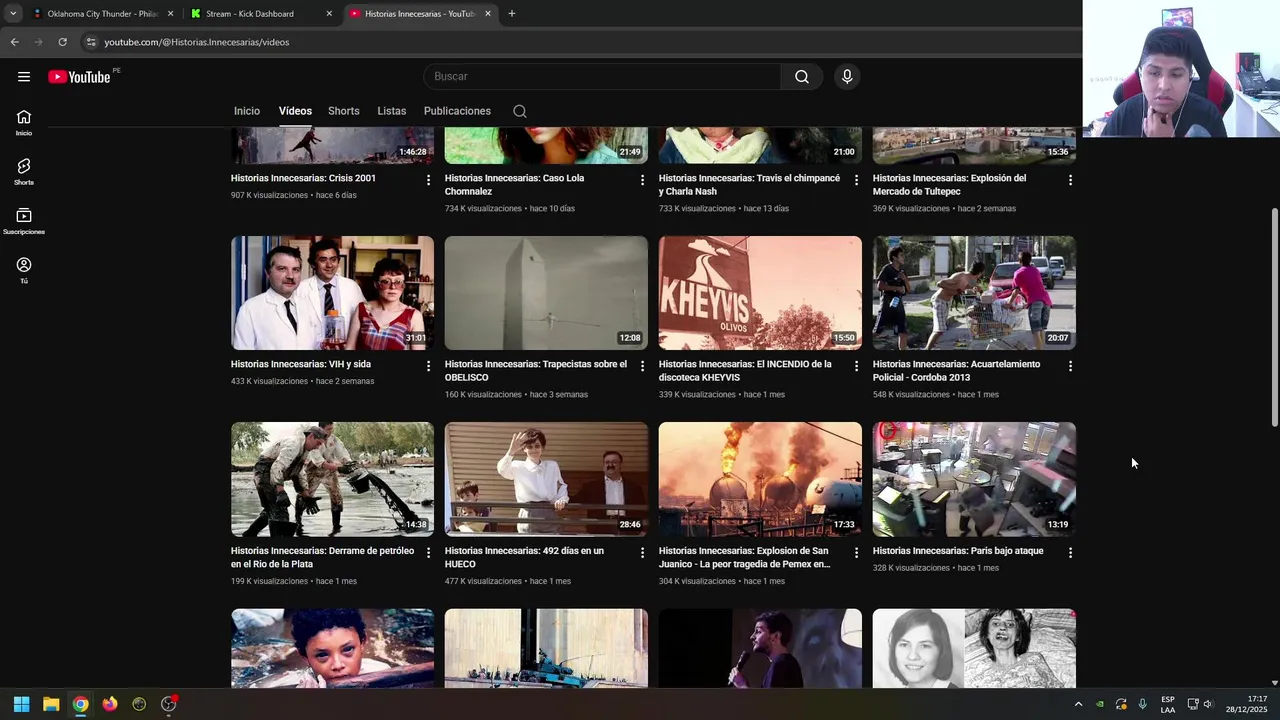Open options menu for 492 días en un HUECO

(642, 553)
